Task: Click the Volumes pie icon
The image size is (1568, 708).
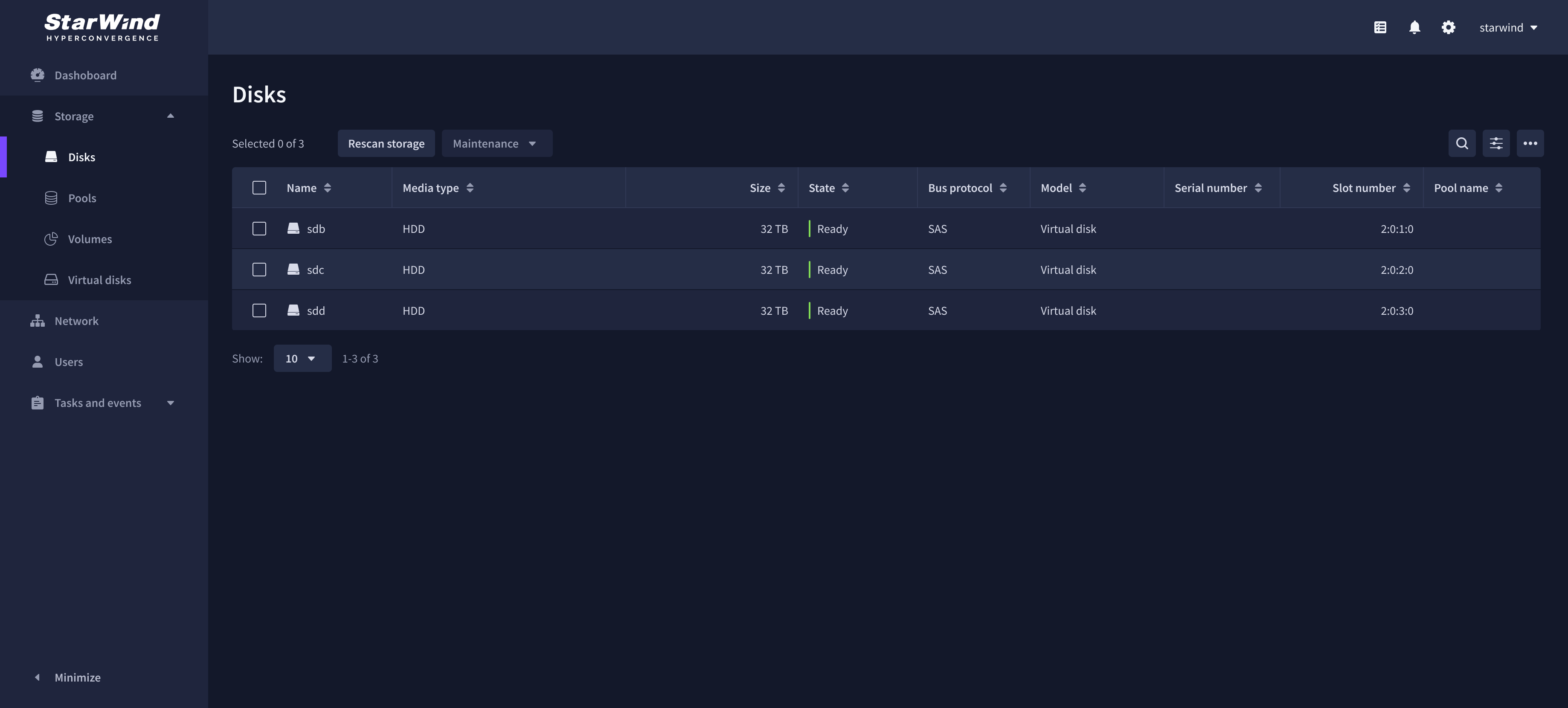Action: click(51, 239)
